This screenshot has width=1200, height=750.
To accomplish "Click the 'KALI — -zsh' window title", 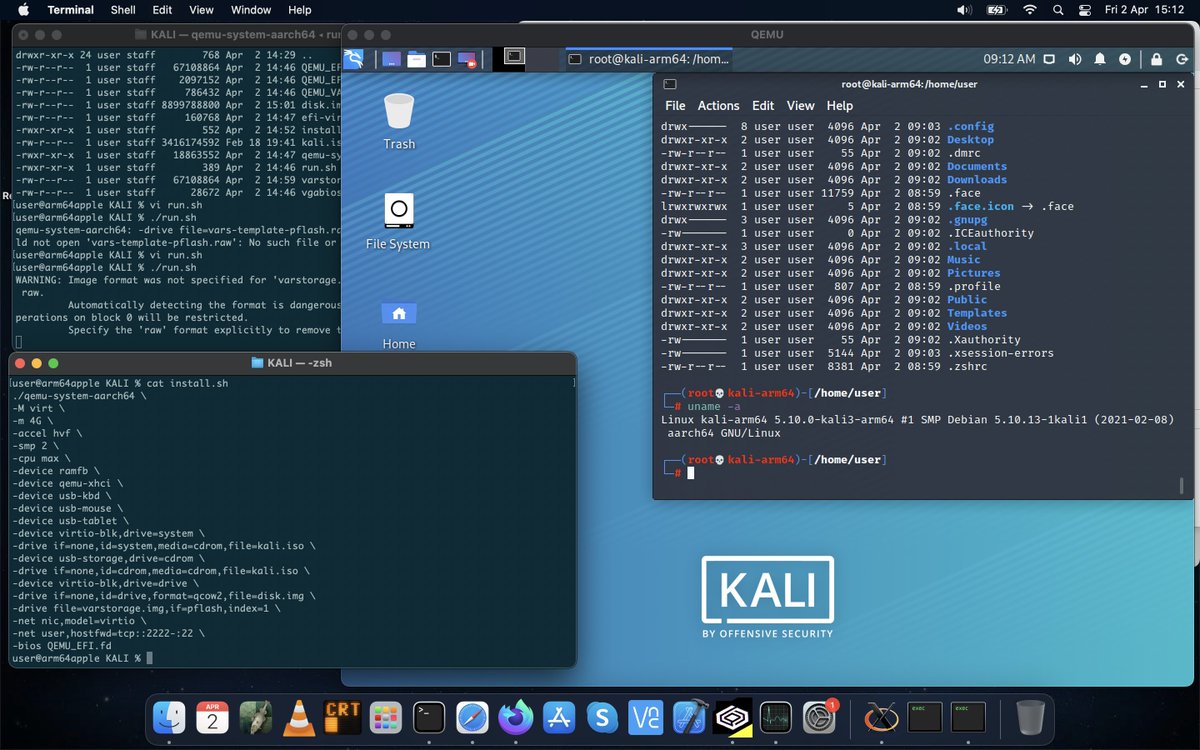I will point(301,362).
